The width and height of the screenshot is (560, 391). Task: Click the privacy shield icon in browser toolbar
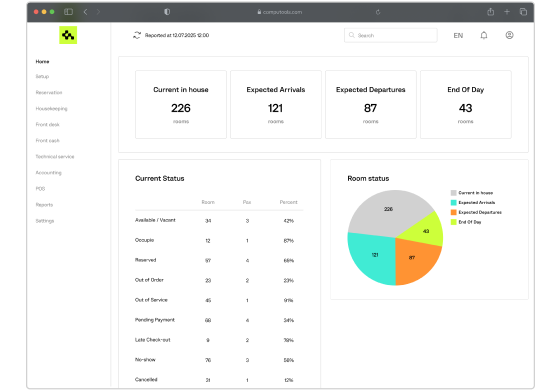click(x=167, y=12)
